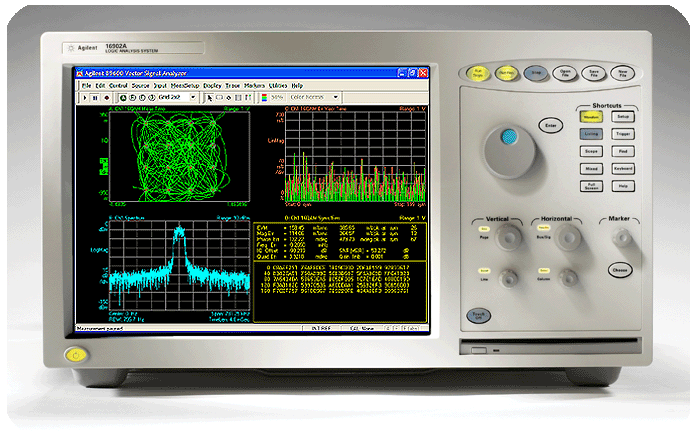Select the rectangular zoom box tool icon

[219, 97]
